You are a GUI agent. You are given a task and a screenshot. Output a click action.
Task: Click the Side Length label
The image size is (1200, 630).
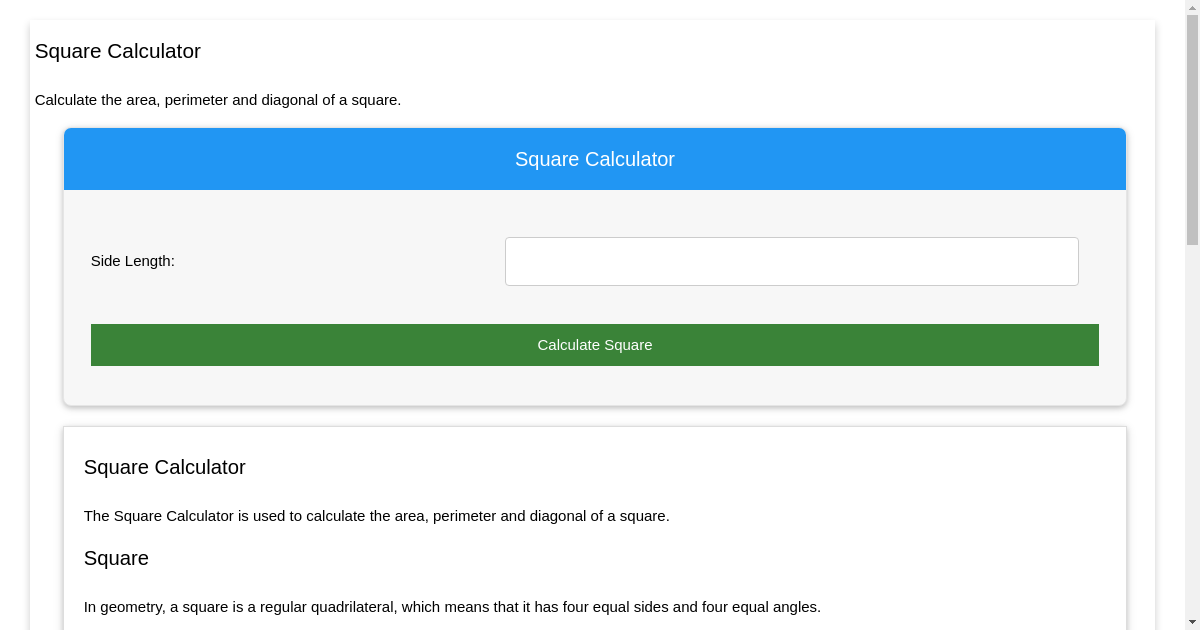point(132,261)
